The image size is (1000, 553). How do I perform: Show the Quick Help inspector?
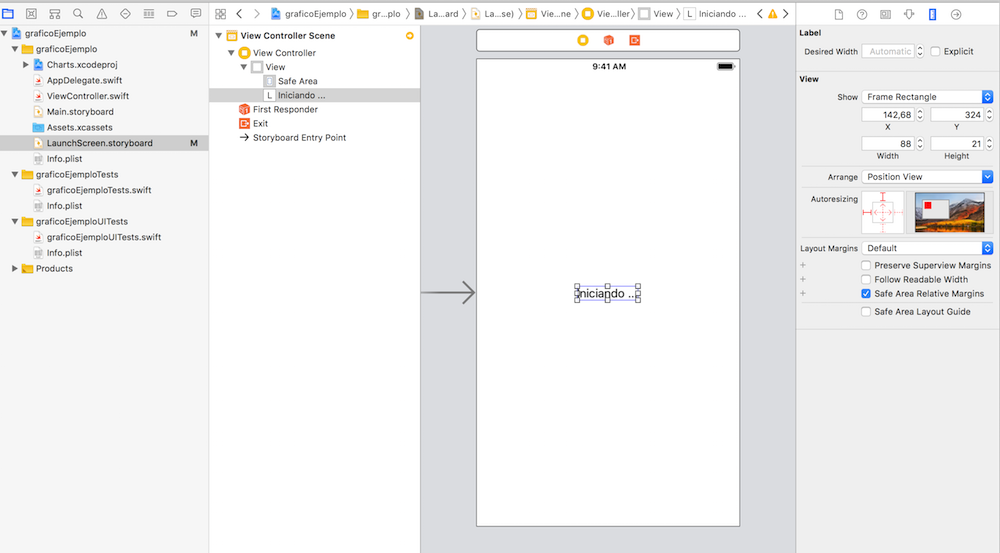(862, 14)
